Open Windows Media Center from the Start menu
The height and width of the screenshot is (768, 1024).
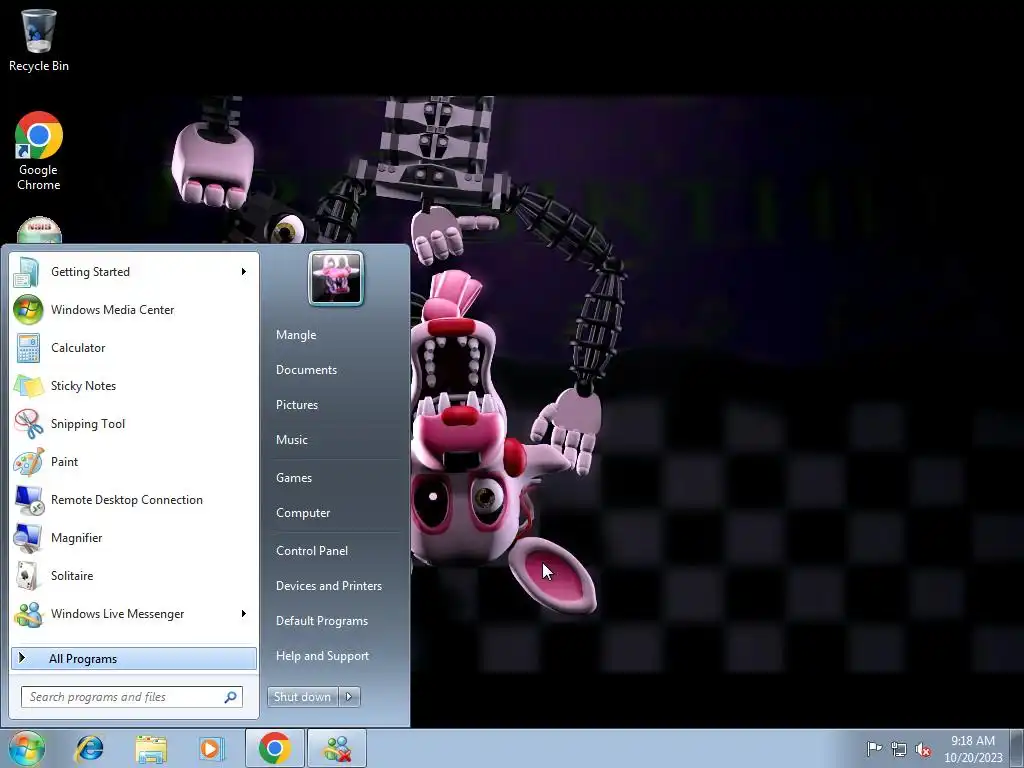tap(134, 310)
